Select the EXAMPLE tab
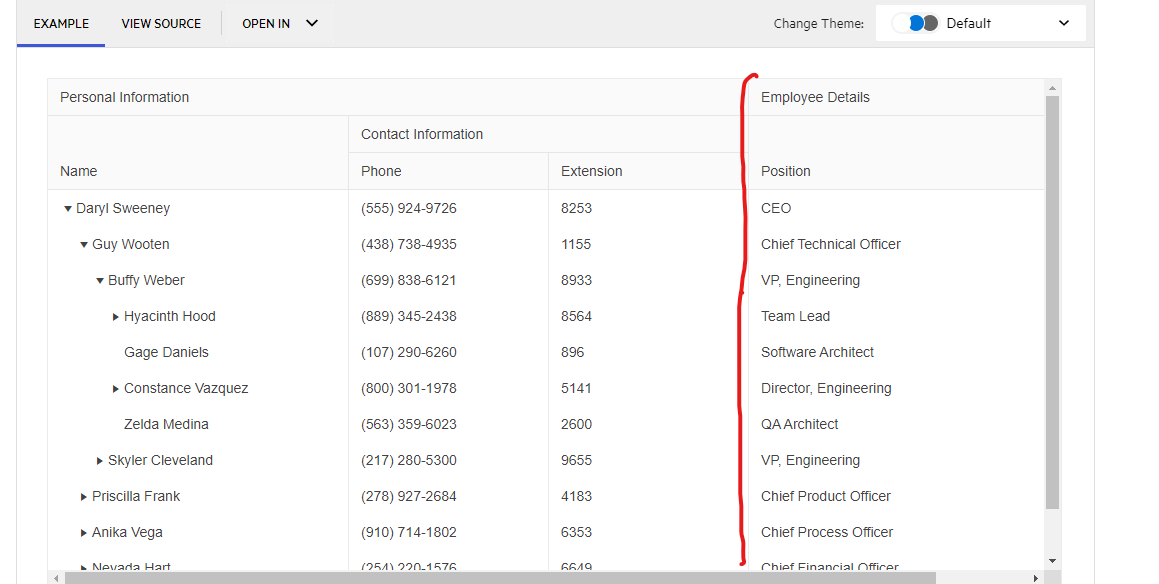This screenshot has height=584, width=1159. pos(61,23)
